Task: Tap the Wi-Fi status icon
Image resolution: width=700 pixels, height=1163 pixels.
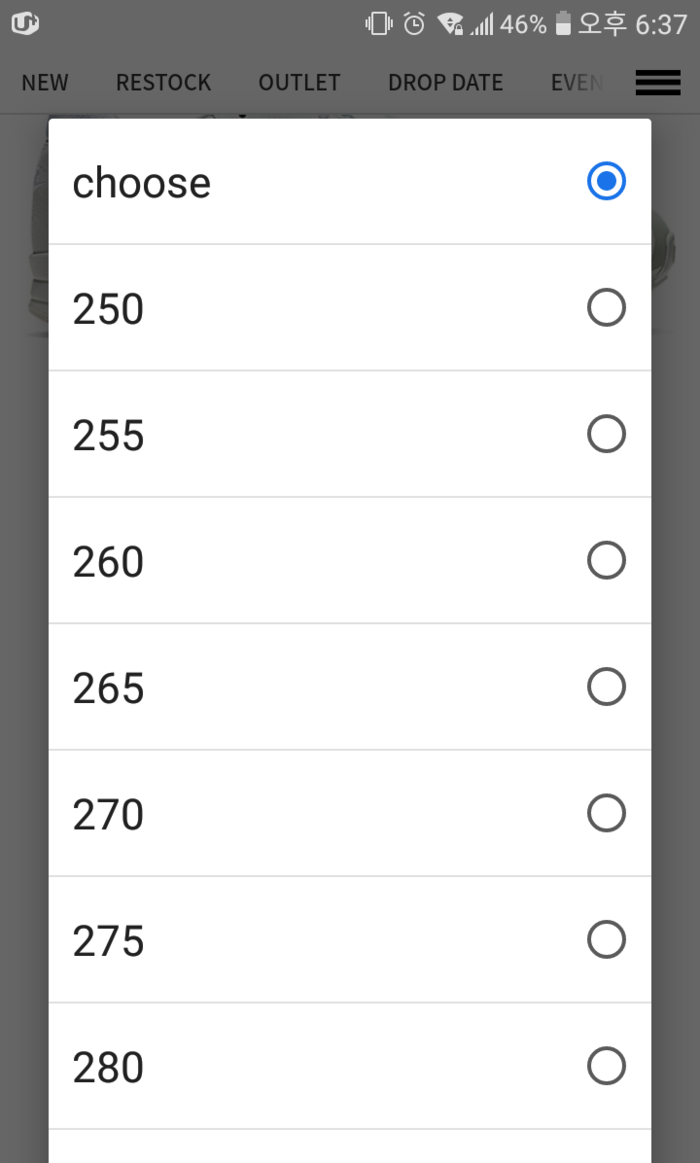Action: pos(450,24)
